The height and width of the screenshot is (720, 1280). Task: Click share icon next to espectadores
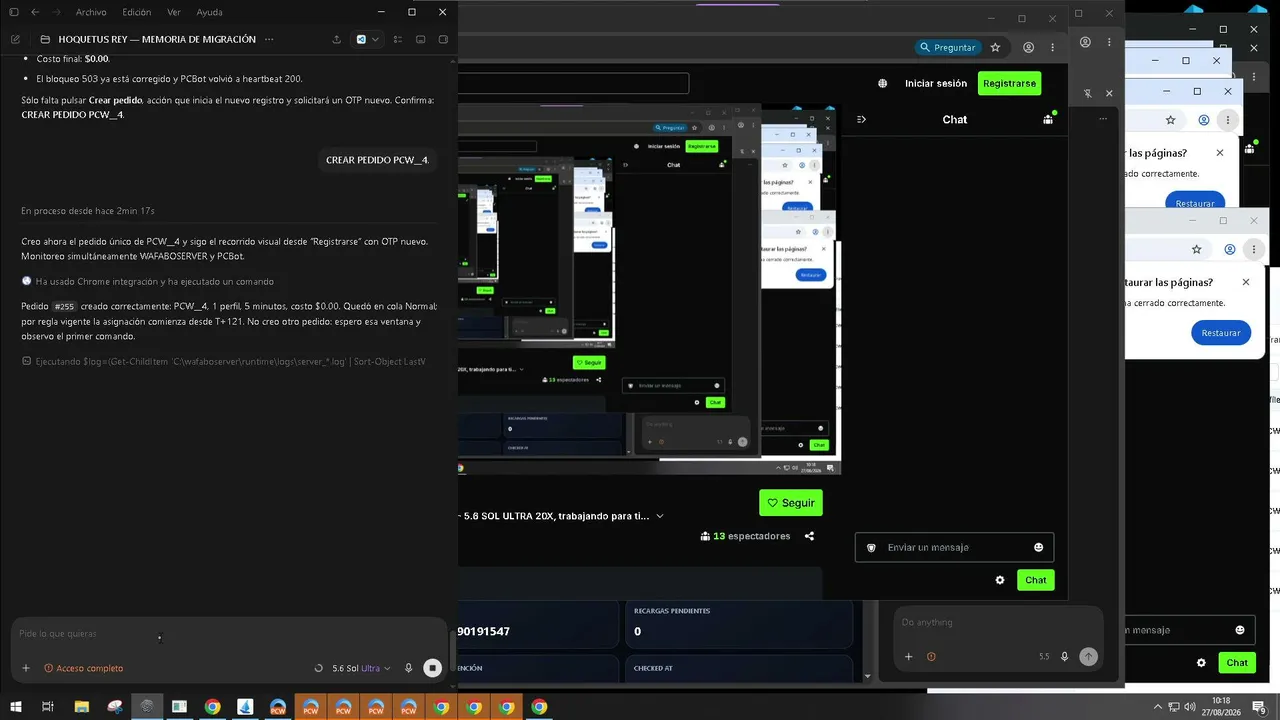[809, 536]
